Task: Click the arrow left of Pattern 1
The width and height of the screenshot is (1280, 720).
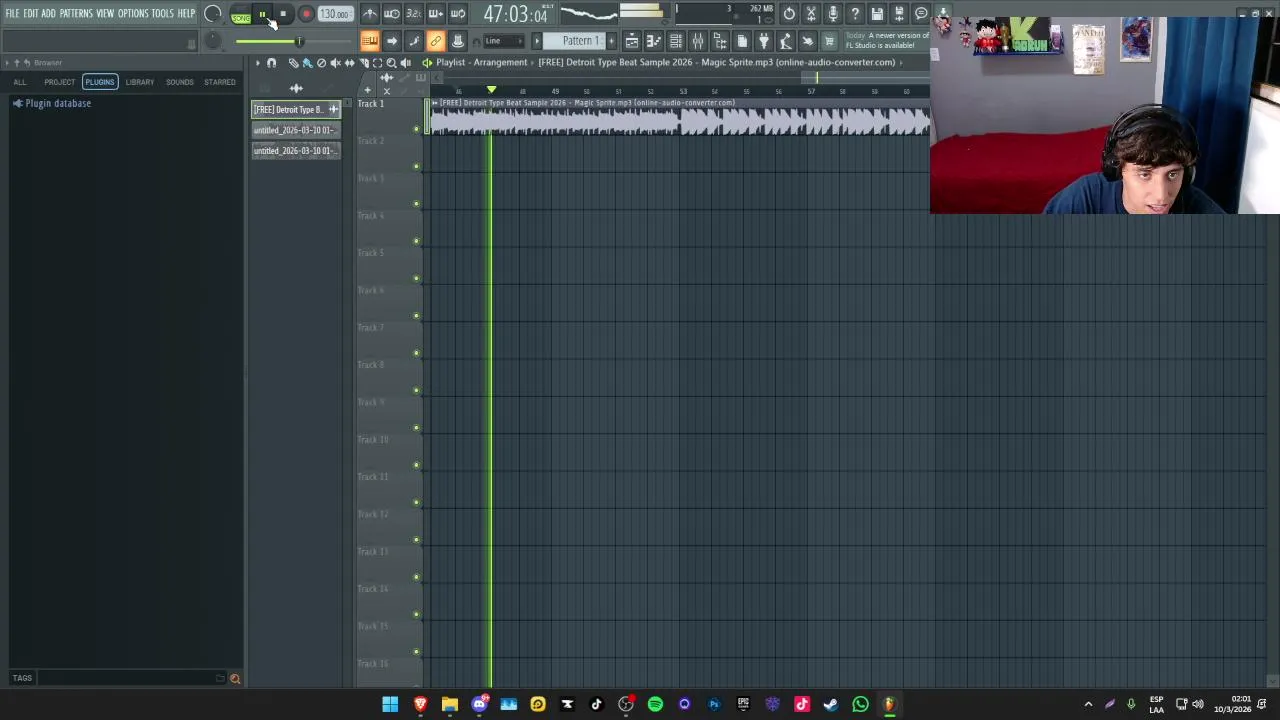Action: click(x=537, y=41)
